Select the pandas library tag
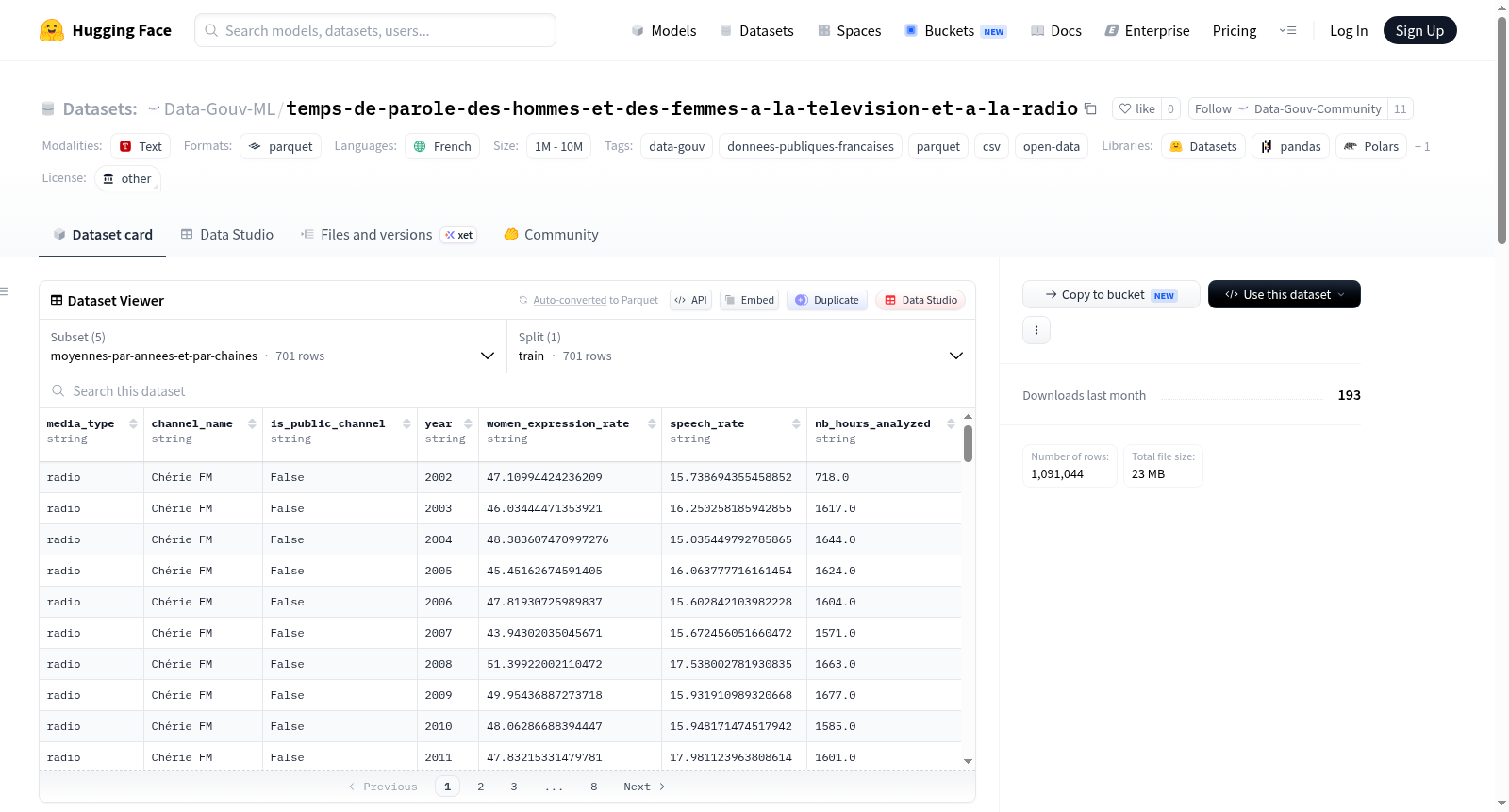 1290,146
